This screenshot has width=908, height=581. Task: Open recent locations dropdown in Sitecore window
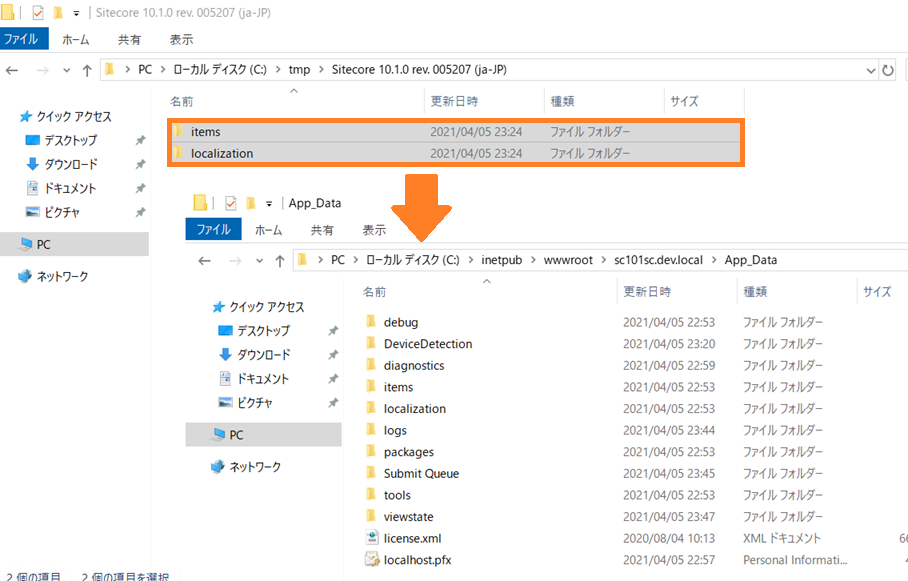point(67,70)
